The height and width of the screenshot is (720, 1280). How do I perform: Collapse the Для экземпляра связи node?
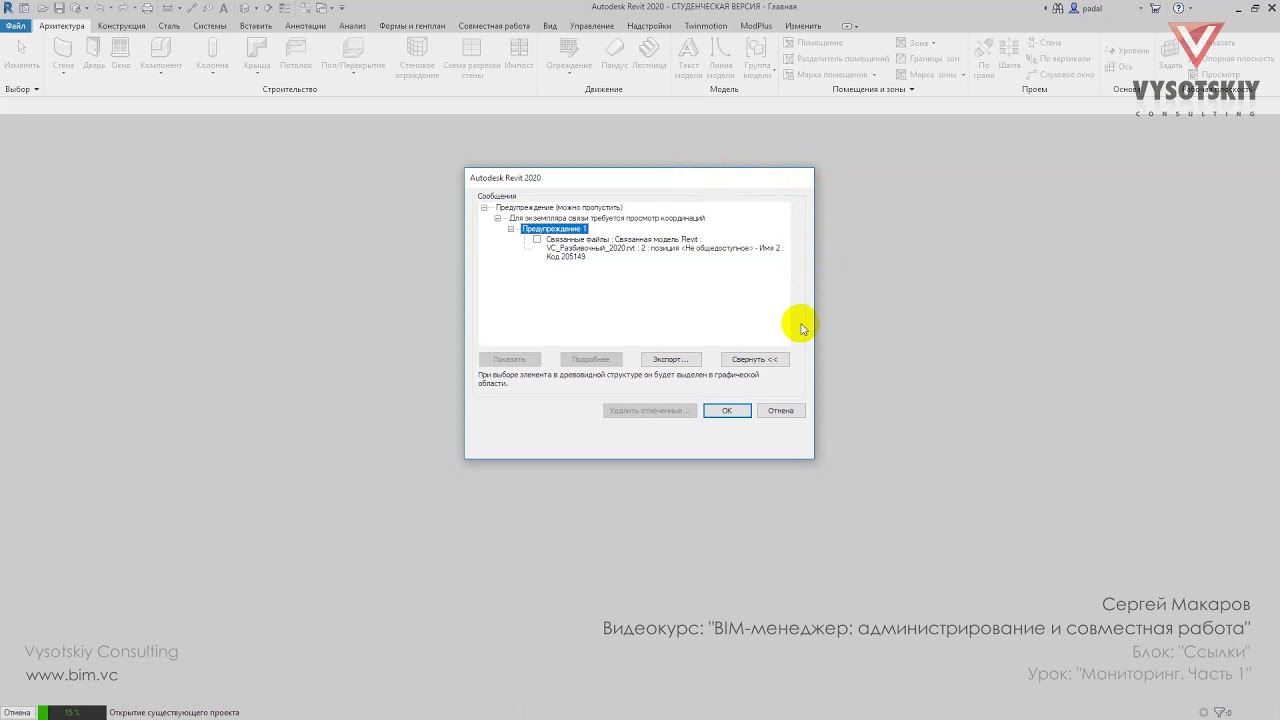coord(498,218)
